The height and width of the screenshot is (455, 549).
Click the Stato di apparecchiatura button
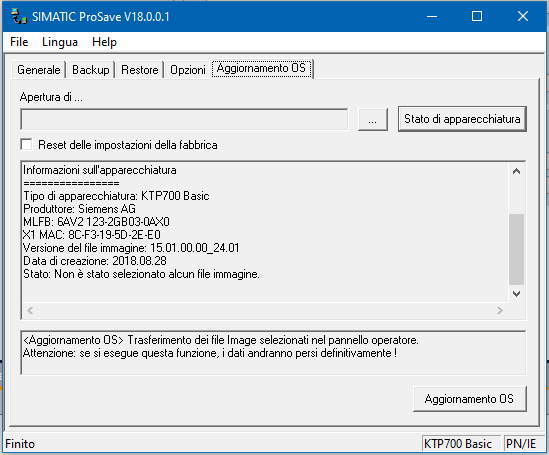[x=462, y=119]
